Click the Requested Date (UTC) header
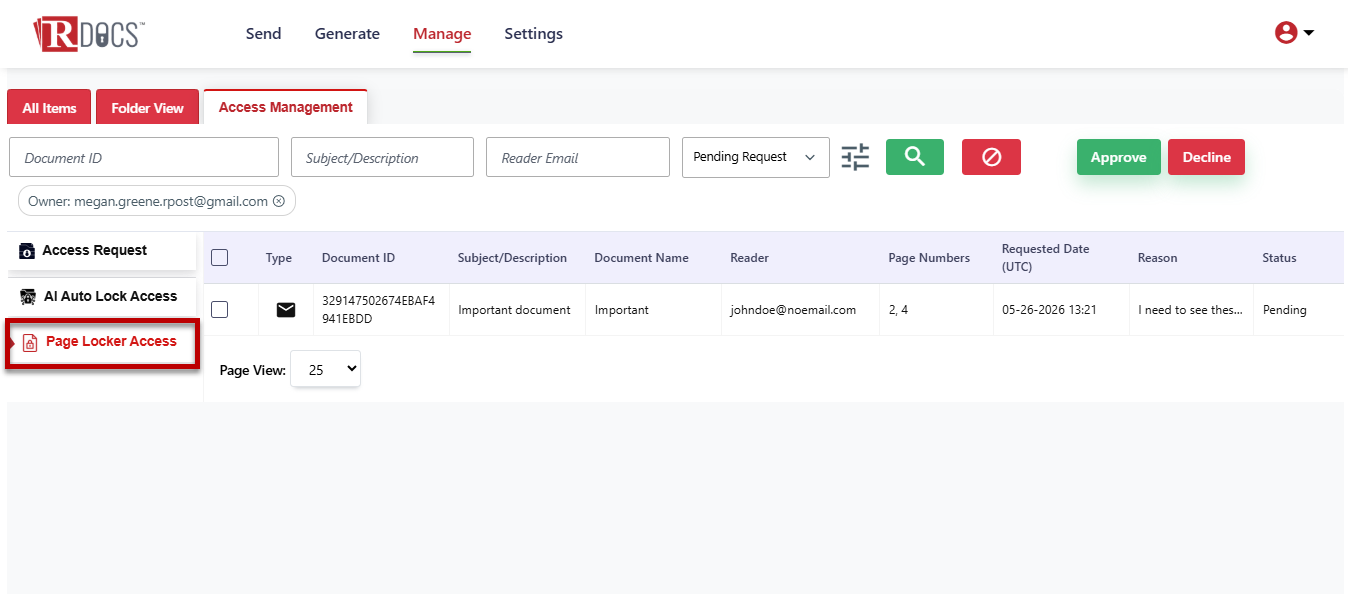Viewport: 1348px width, 594px height. pyautogui.click(x=1045, y=258)
